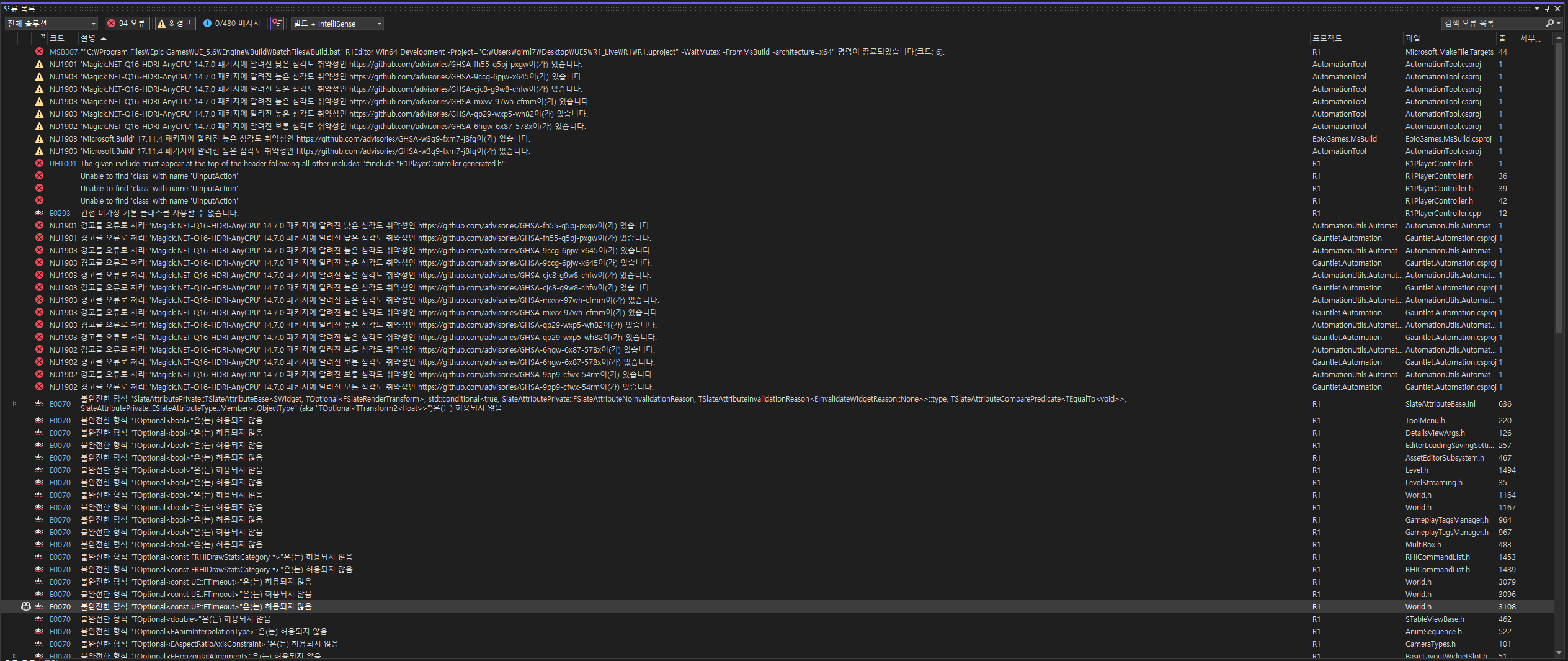Select the 'TOptional<EAnimInterpolationType>' error description

click(204, 632)
